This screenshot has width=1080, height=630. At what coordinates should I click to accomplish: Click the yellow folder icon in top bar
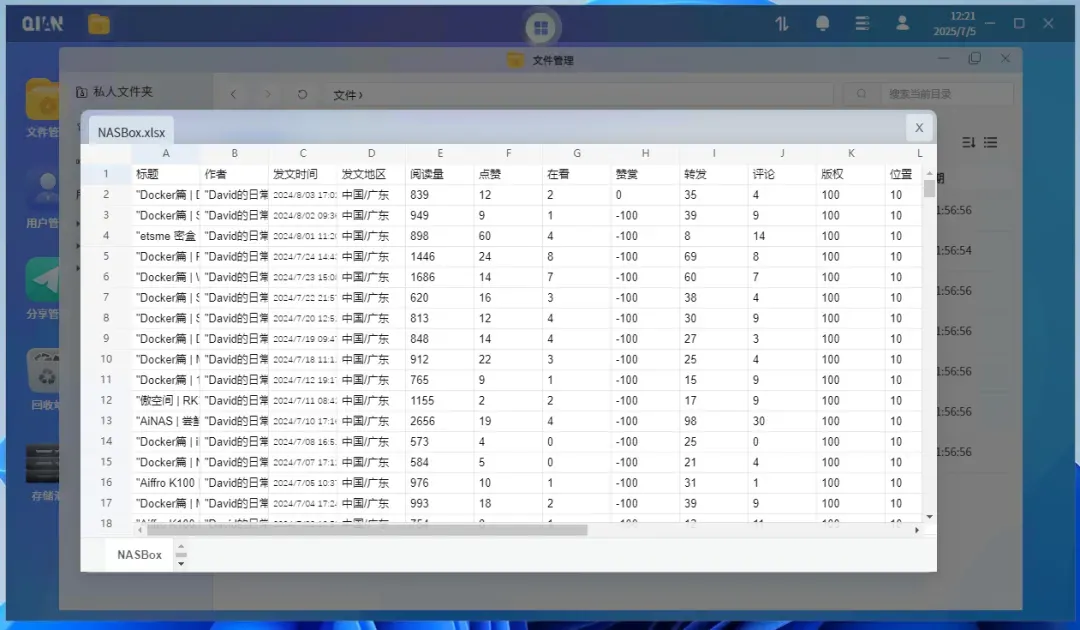point(98,24)
